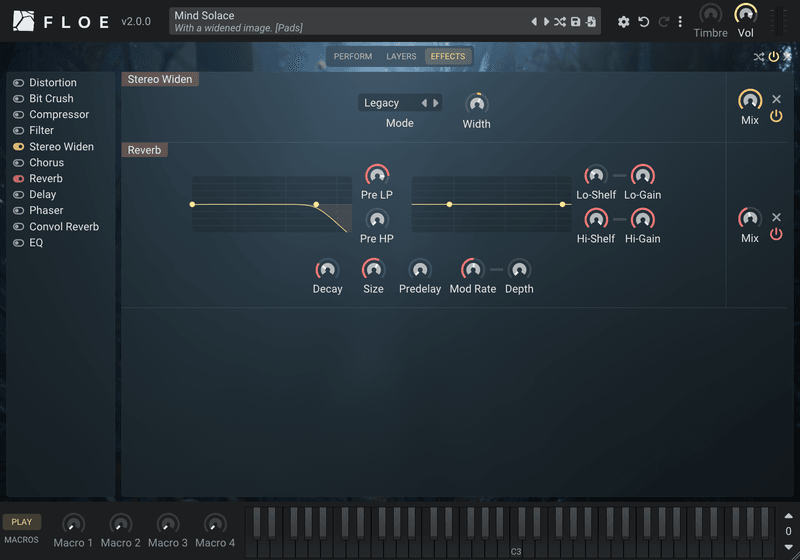Disable the Reverb sidebar switch
800x560 pixels.
19,179
